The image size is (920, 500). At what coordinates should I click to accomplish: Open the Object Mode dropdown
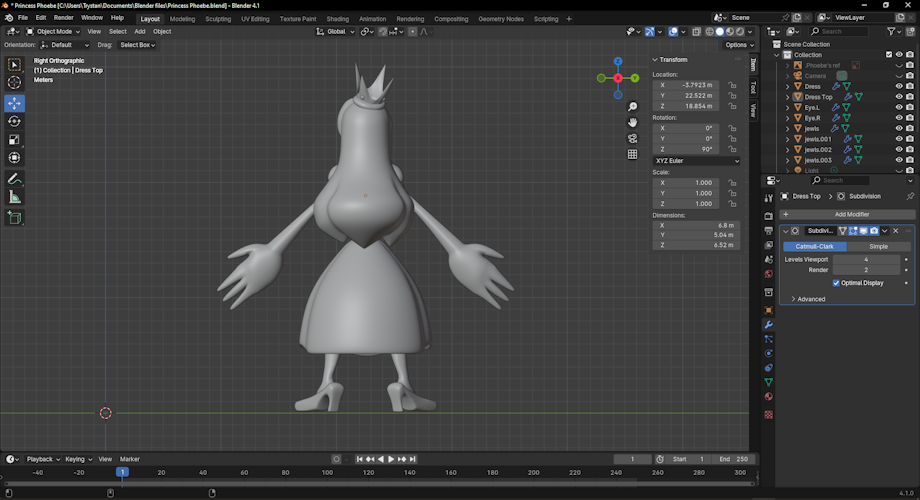tap(53, 32)
